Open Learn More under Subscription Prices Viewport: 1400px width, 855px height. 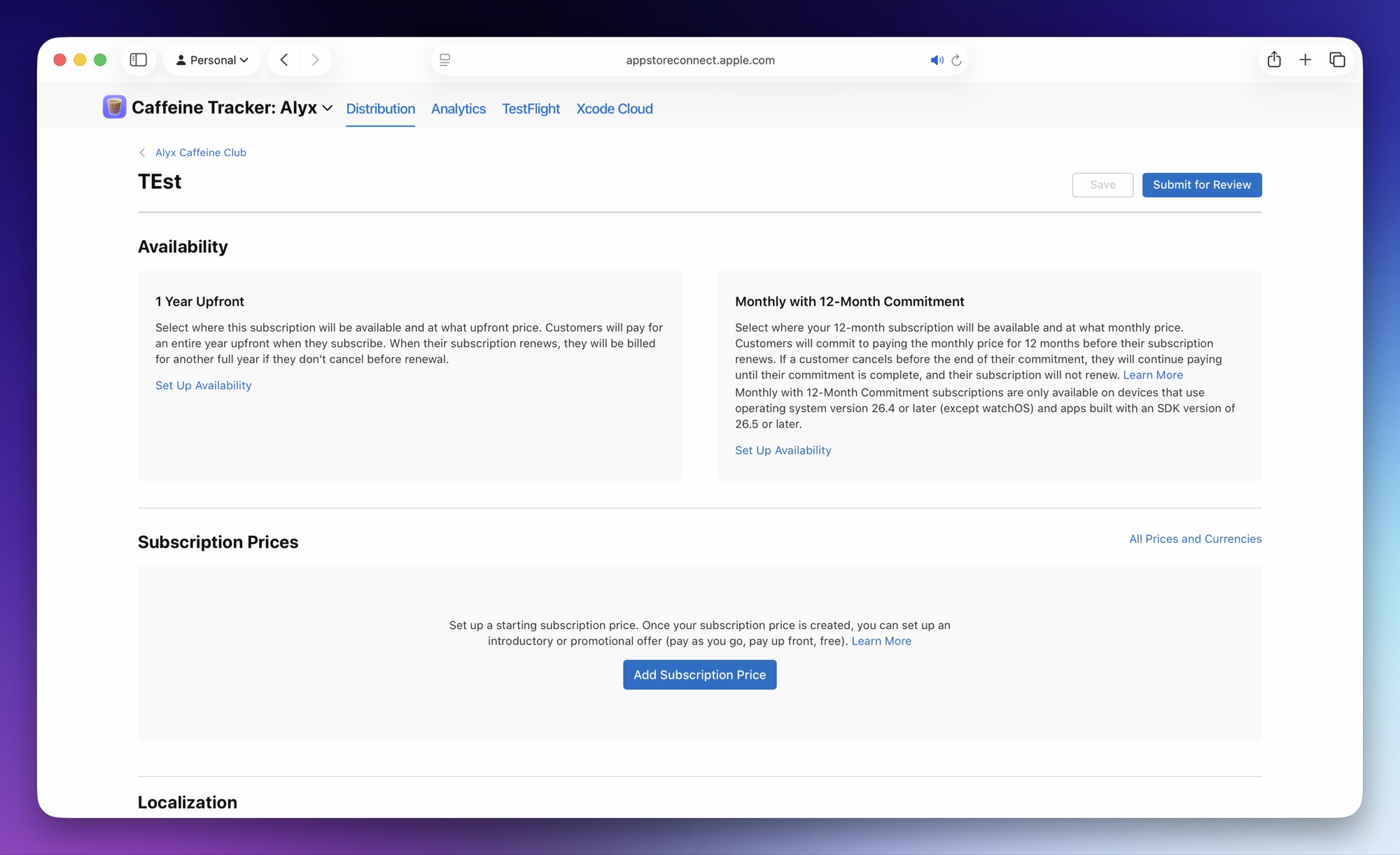point(881,641)
